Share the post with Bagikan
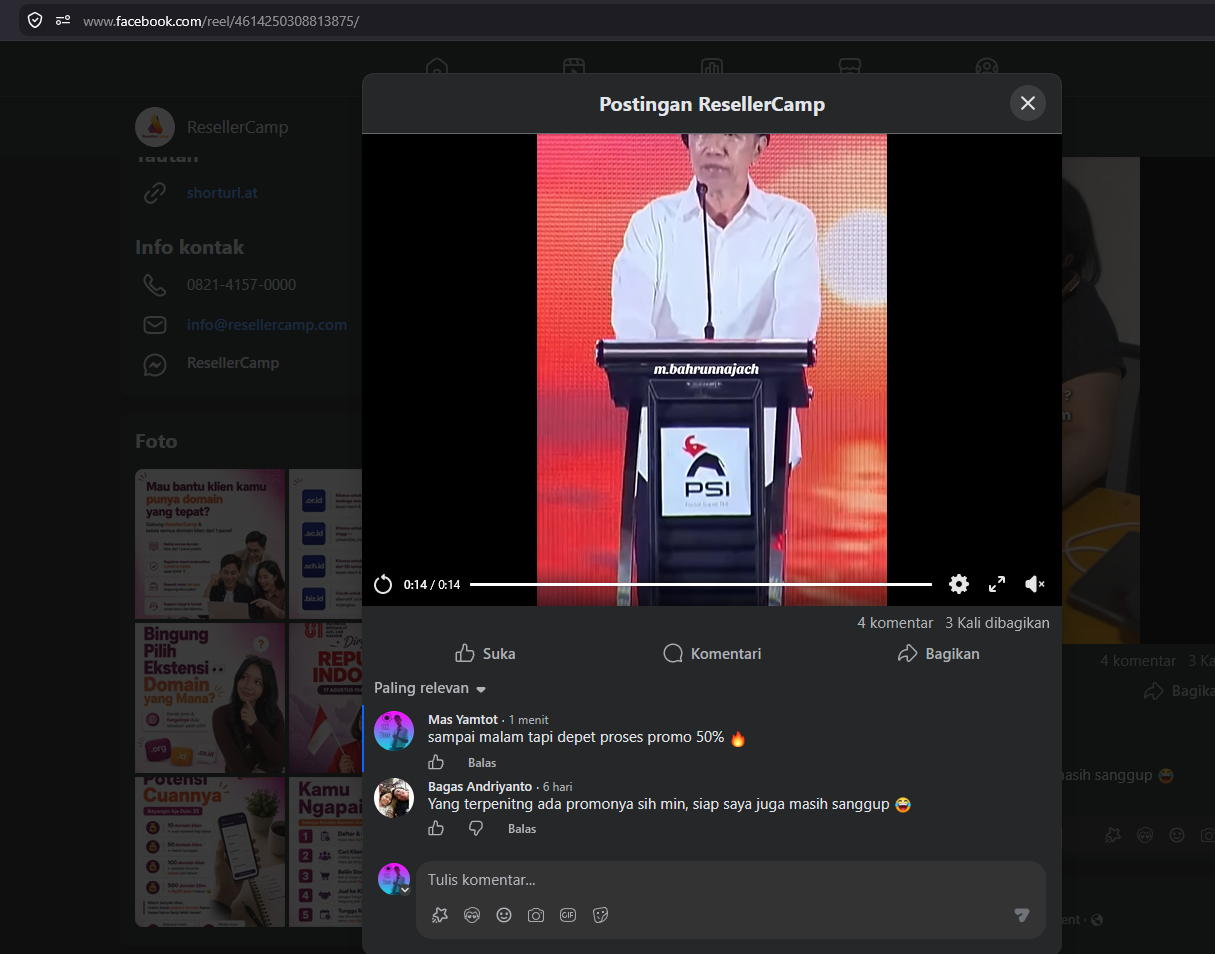 click(x=938, y=653)
